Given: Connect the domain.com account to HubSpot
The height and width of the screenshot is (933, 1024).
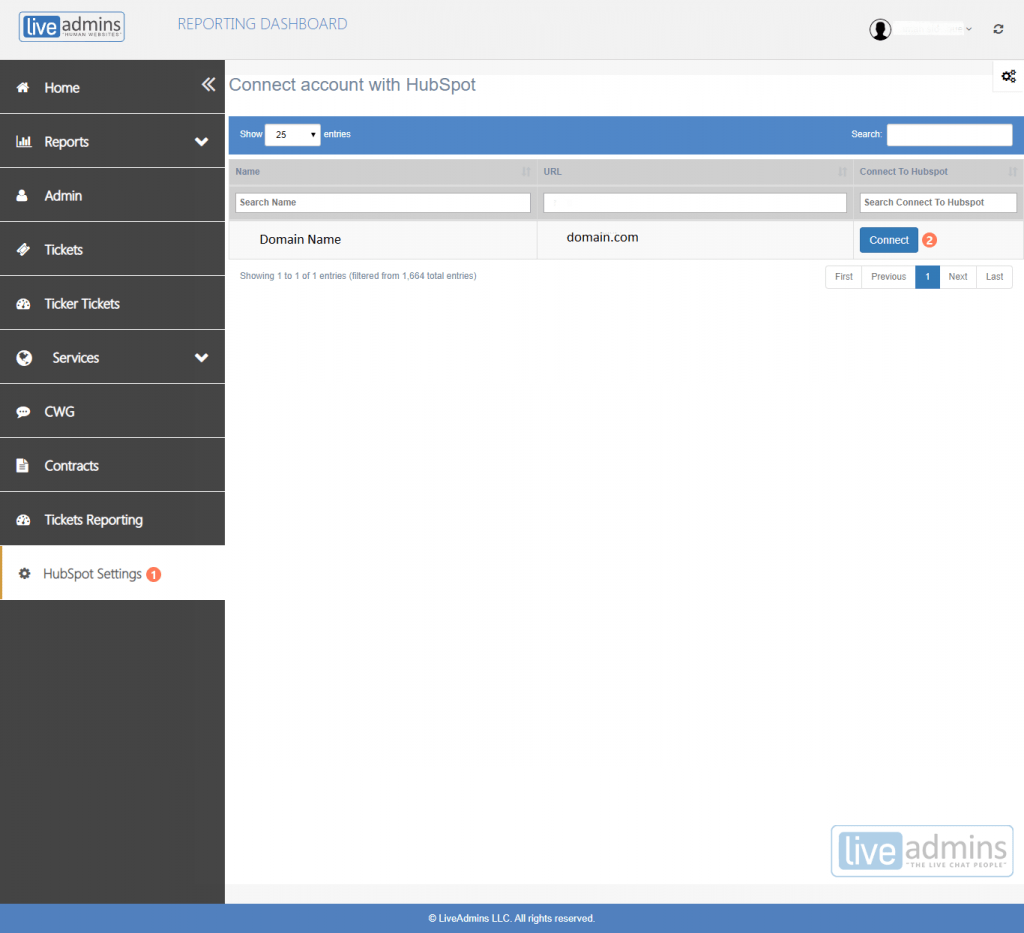Looking at the screenshot, I should click(x=888, y=240).
